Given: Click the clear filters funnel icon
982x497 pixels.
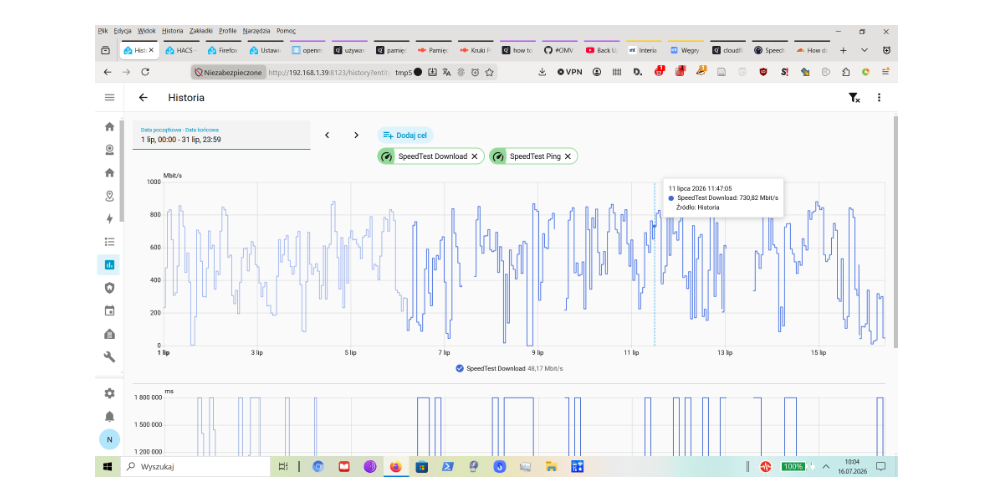Looking at the screenshot, I should pyautogui.click(x=854, y=98).
